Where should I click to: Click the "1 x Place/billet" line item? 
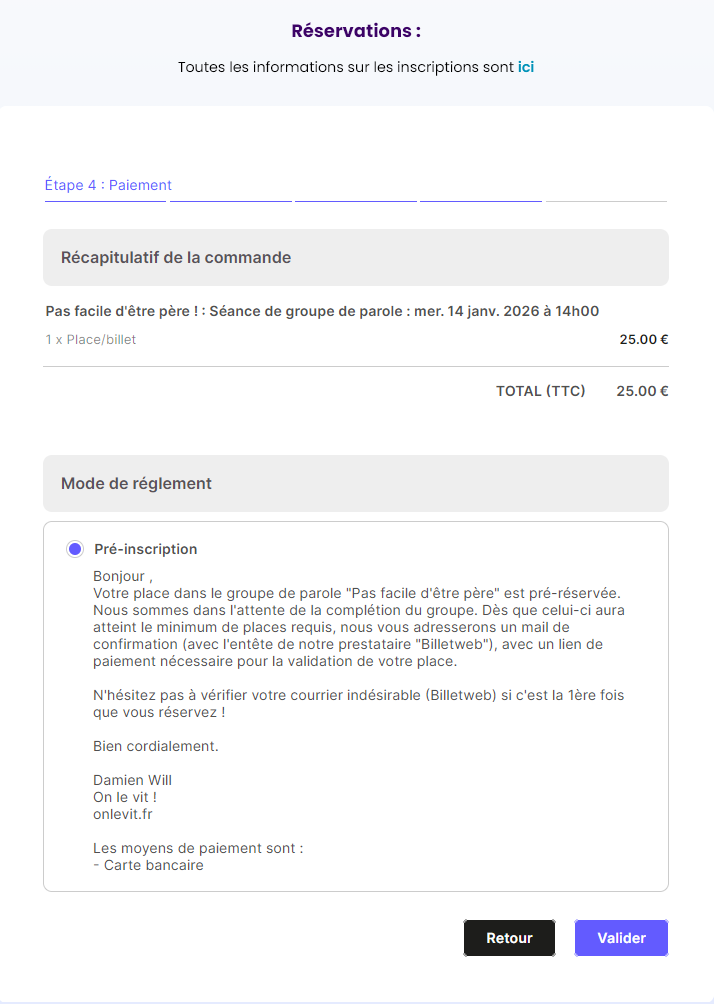91,340
